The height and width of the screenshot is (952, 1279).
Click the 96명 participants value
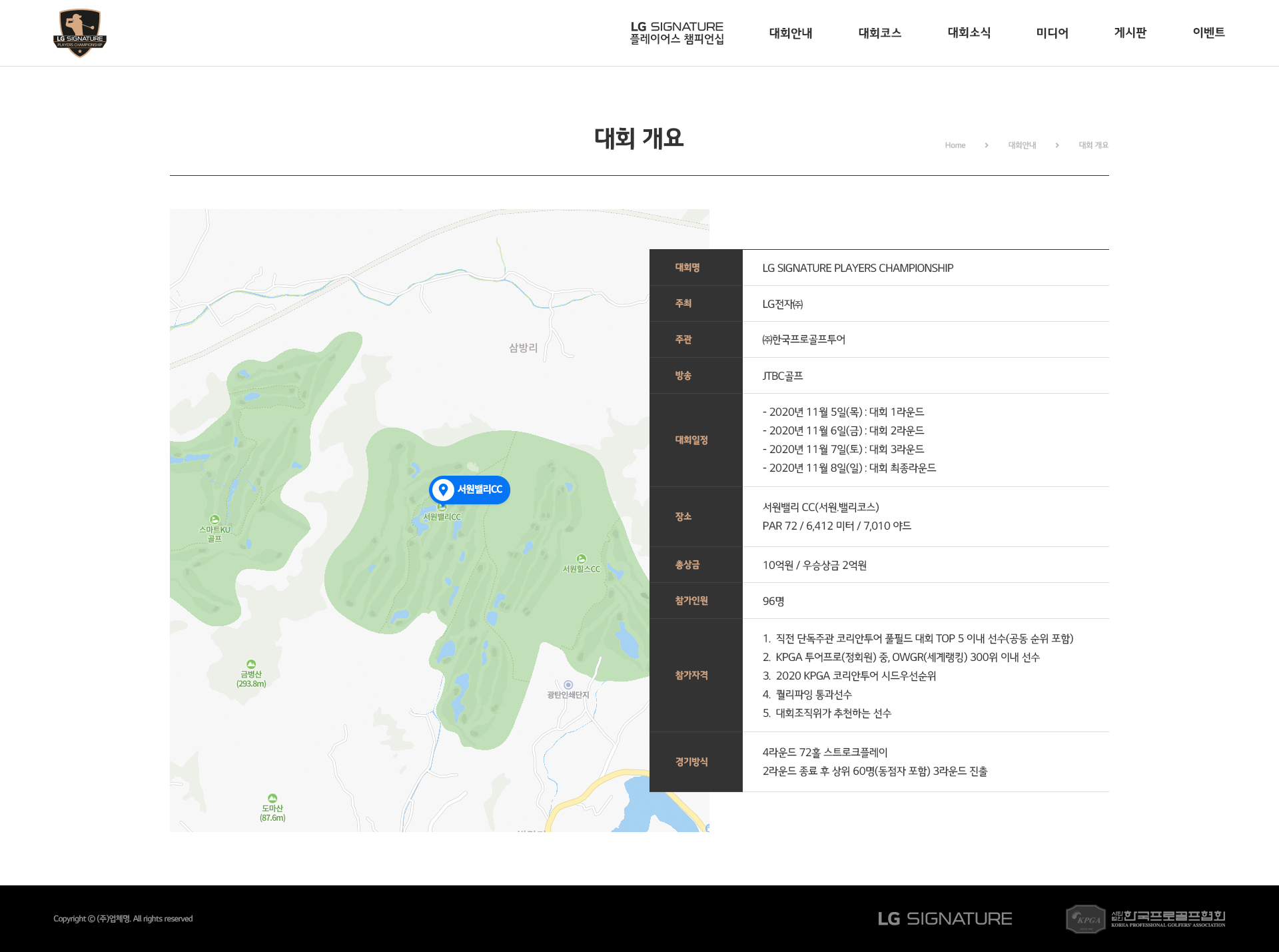(x=773, y=602)
